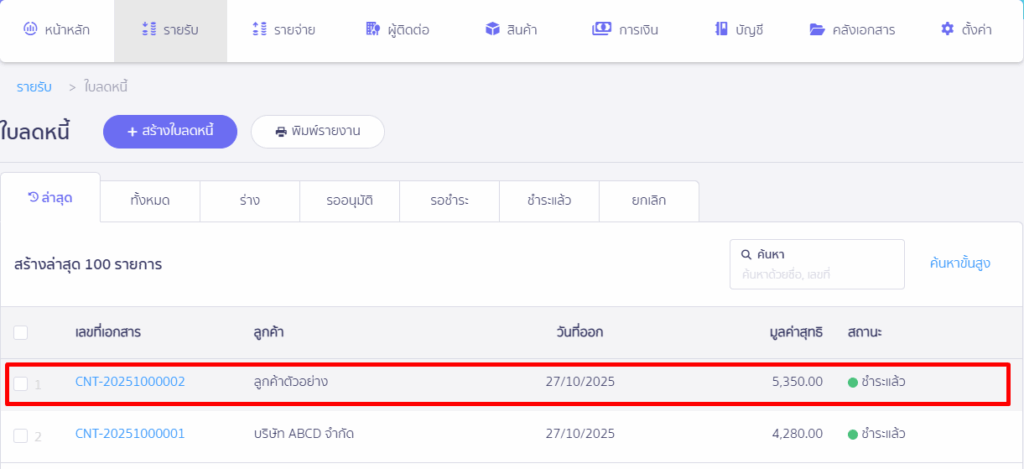
Task: Click the ตั้งค่า settings gear icon
Action: point(947,30)
